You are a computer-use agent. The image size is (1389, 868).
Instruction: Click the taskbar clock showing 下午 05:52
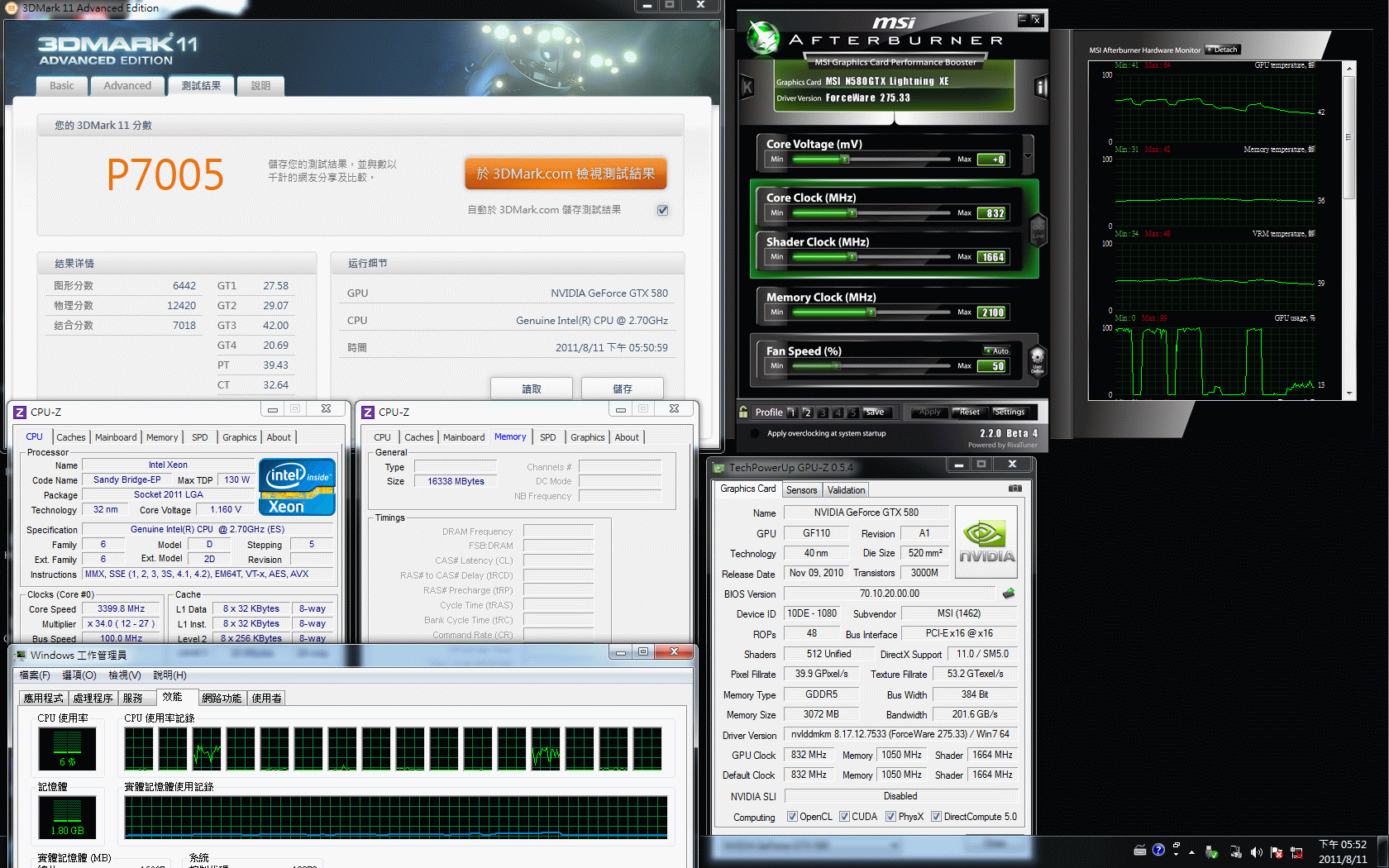click(x=1343, y=845)
